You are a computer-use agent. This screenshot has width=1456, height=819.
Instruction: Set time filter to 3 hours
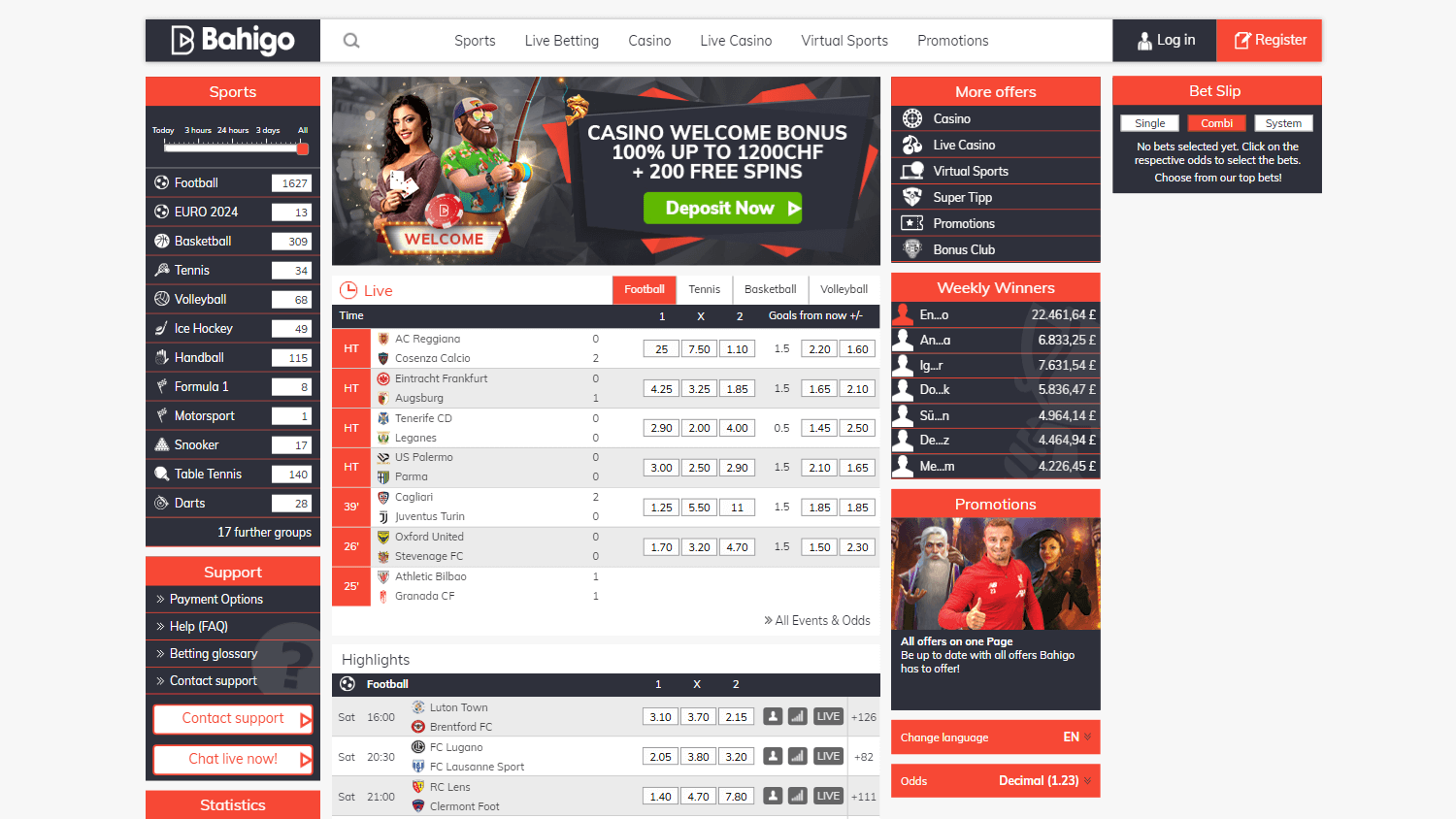198,130
